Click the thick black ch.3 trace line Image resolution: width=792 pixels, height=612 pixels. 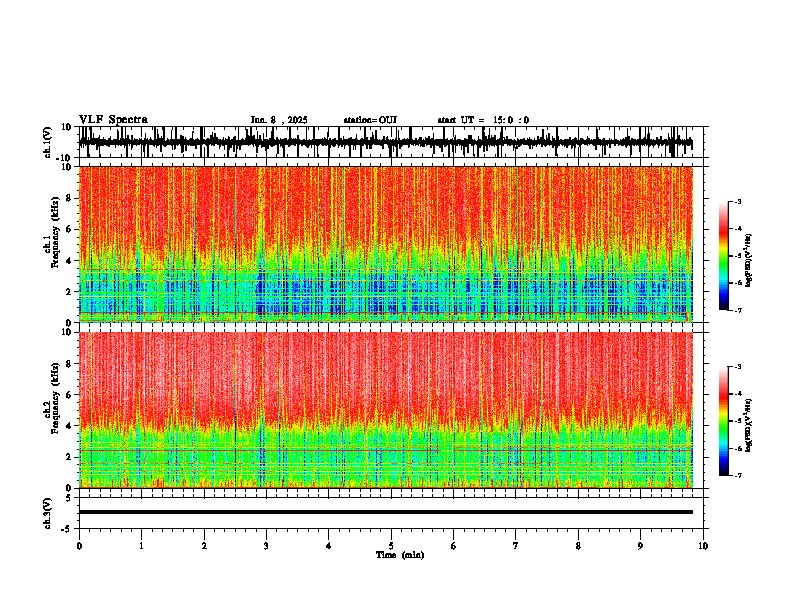[x=386, y=512]
